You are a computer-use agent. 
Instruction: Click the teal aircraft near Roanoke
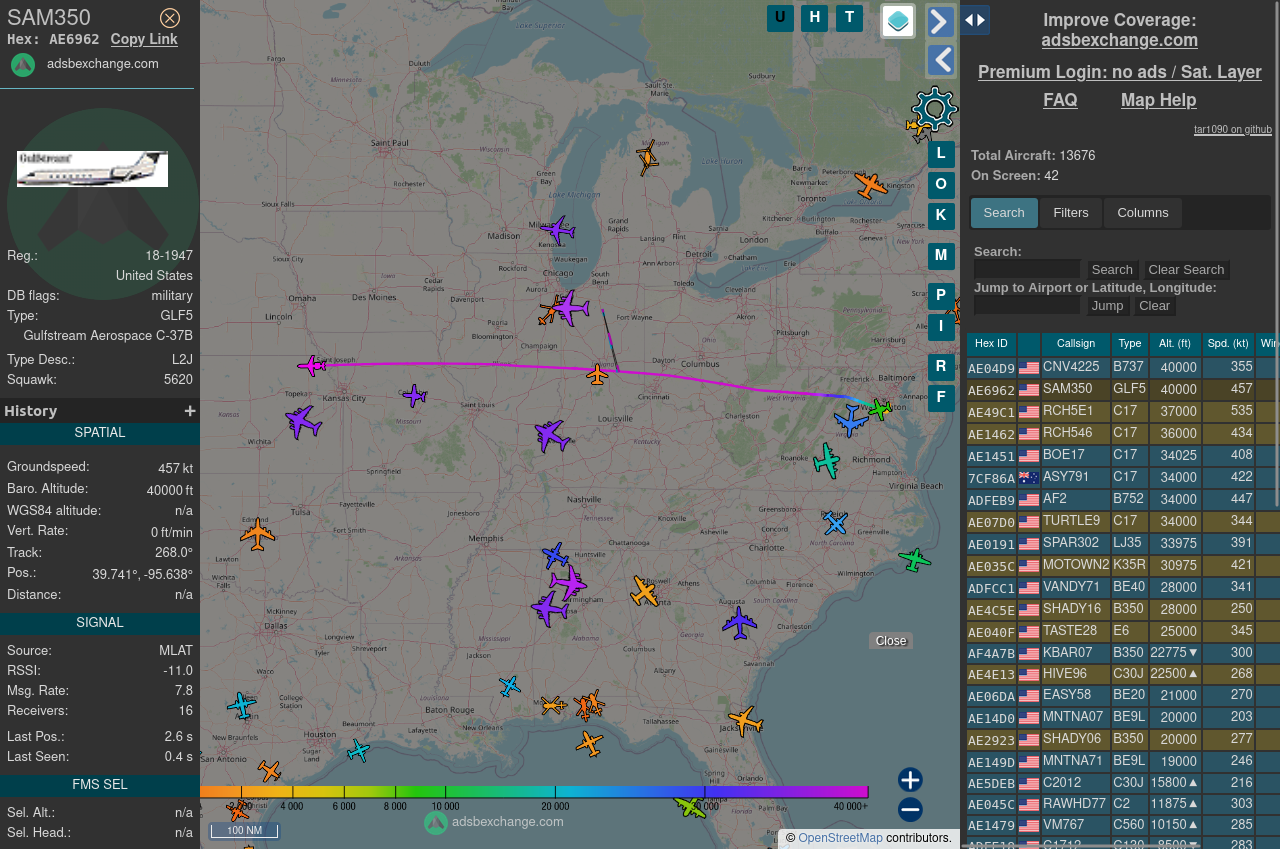[x=827, y=460]
